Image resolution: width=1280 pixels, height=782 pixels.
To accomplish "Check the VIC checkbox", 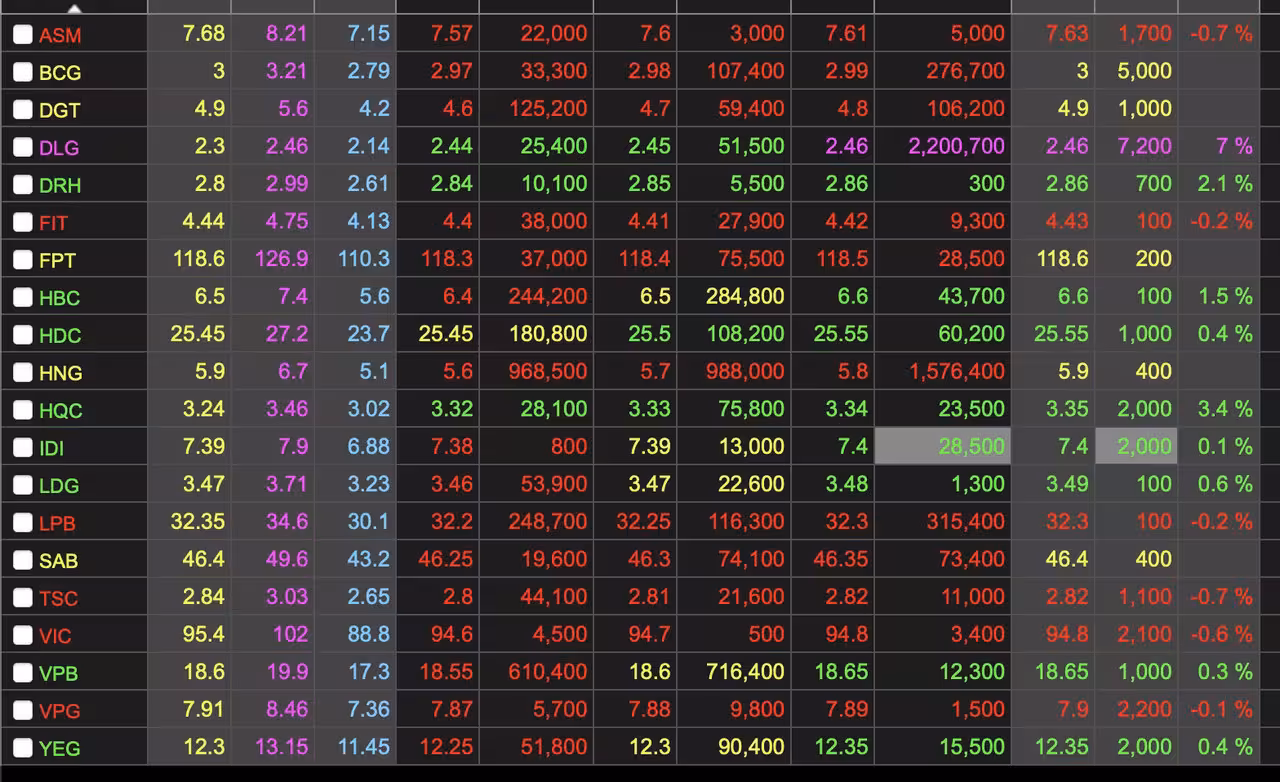I will 23,635.
